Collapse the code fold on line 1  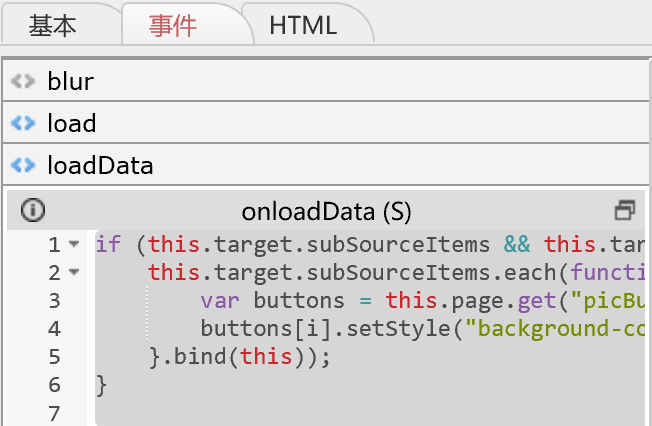click(x=75, y=244)
